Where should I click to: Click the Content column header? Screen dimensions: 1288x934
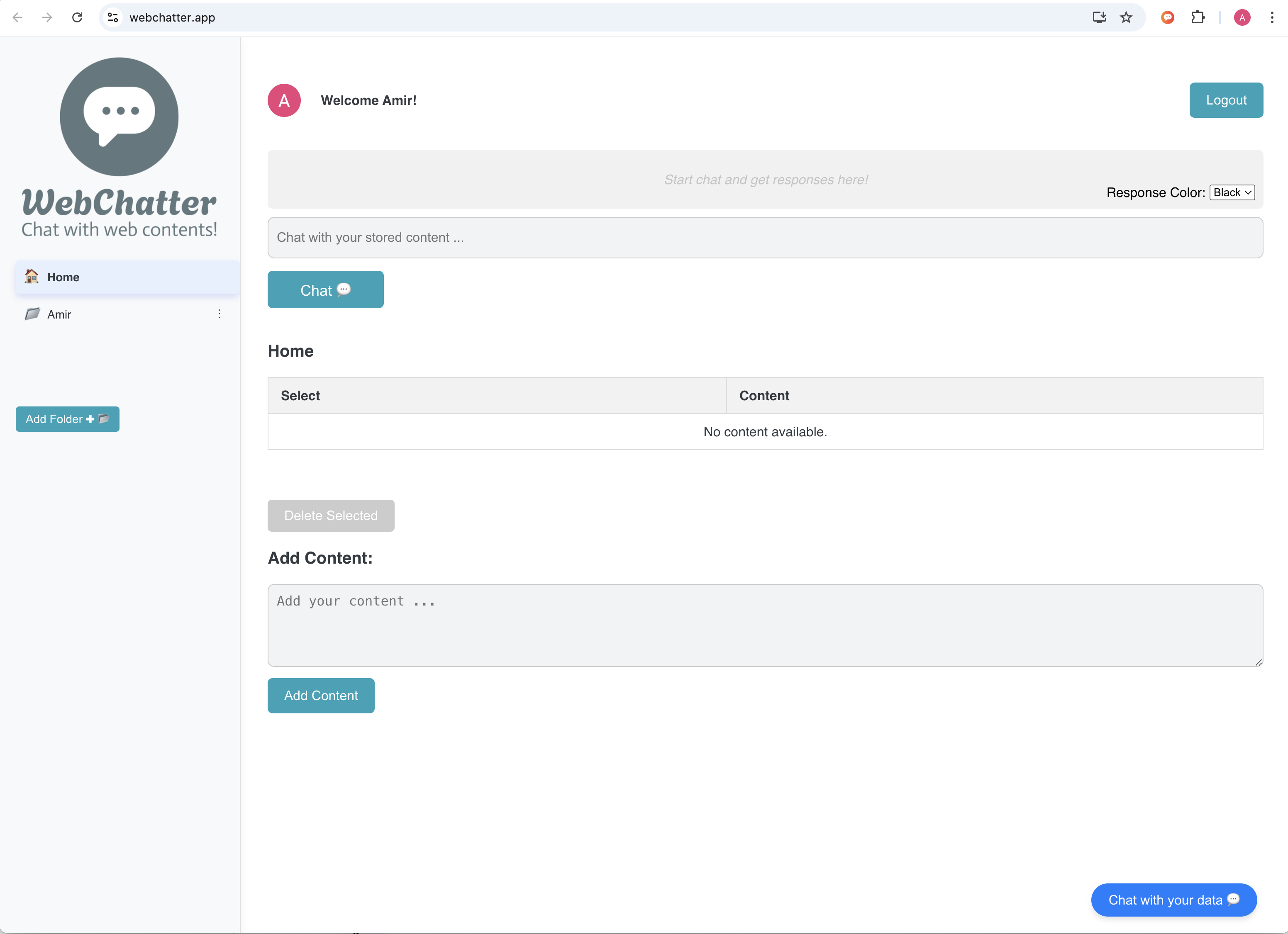[994, 396]
